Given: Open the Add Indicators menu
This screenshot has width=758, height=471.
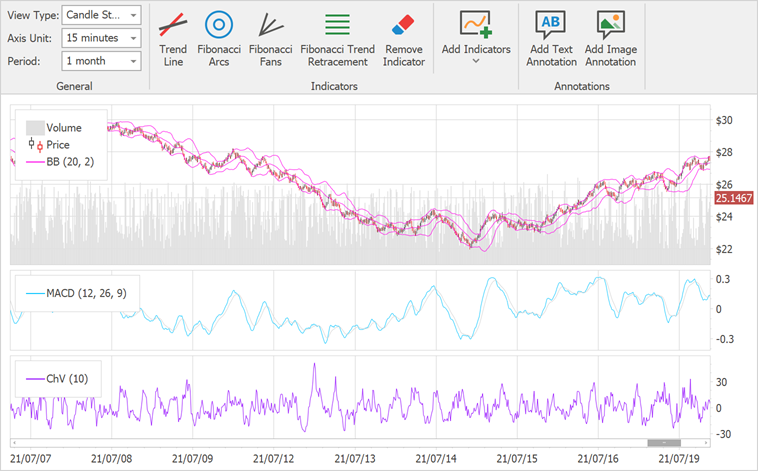Looking at the screenshot, I should pos(476,39).
